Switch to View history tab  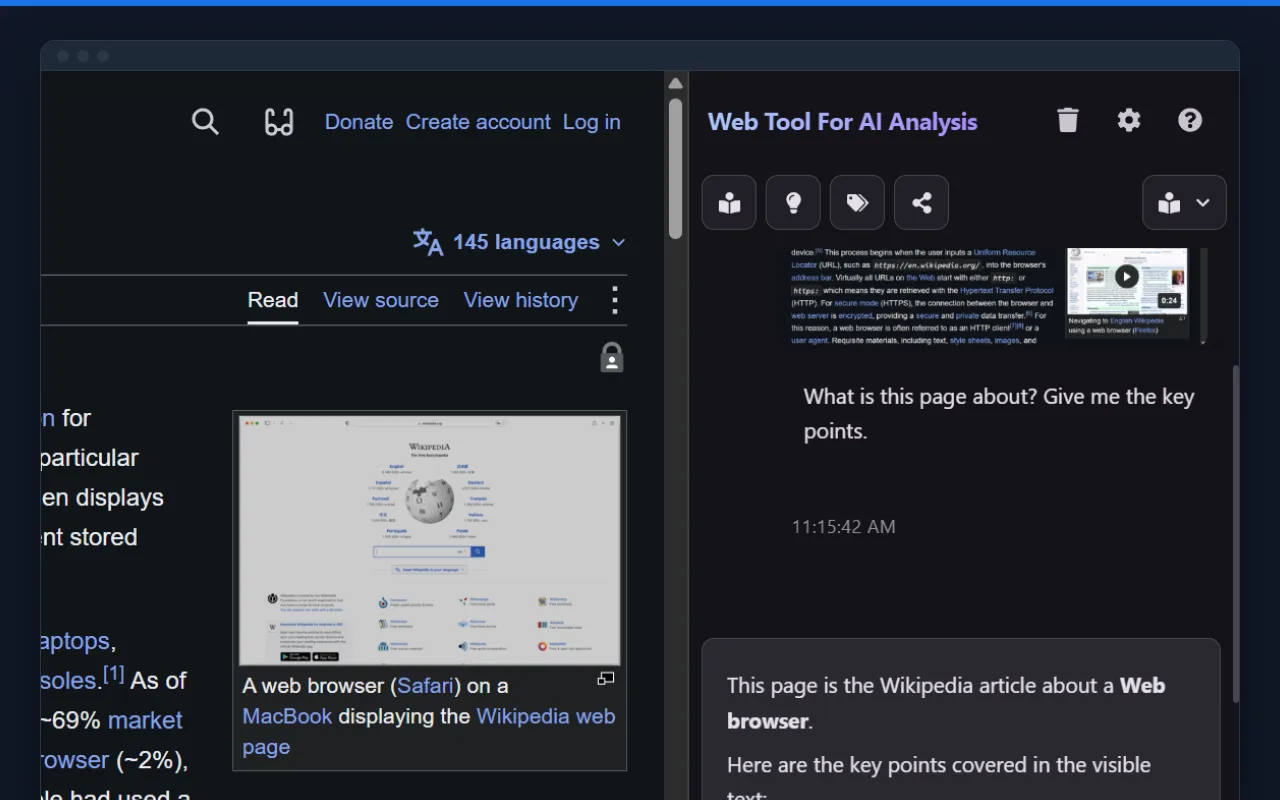click(x=521, y=300)
